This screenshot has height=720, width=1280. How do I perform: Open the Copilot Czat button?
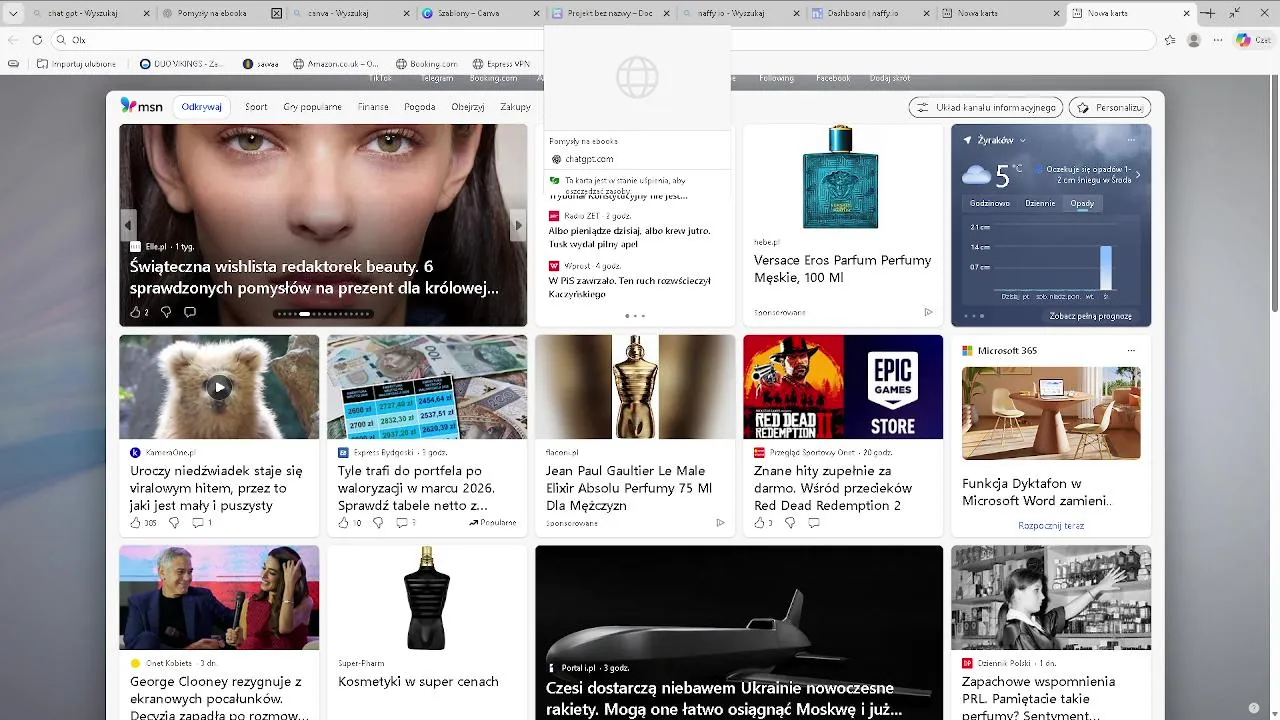click(1253, 40)
